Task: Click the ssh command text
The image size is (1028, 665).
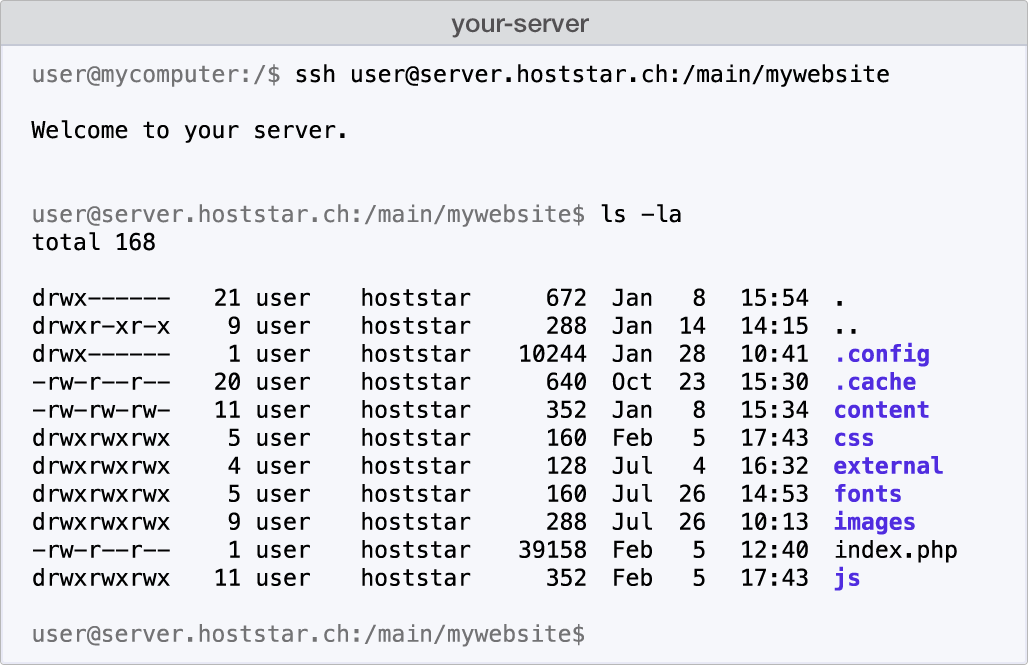Action: coord(592,74)
